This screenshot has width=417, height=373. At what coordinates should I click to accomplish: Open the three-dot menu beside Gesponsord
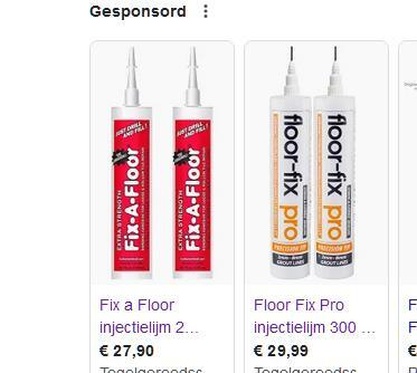pos(206,12)
